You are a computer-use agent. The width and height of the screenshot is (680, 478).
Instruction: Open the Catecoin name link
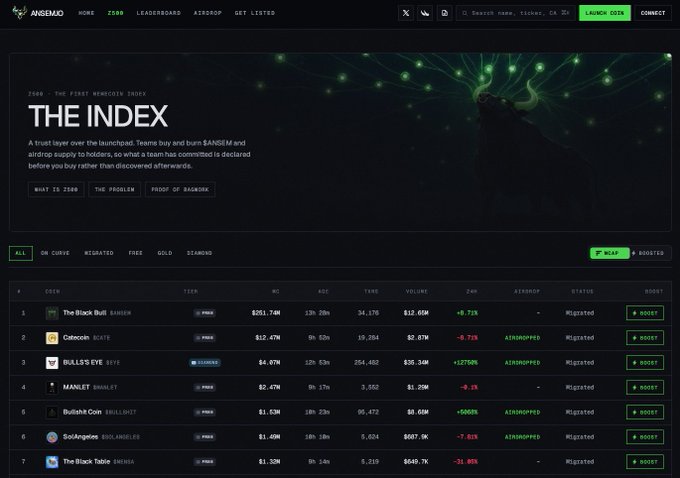[x=76, y=337]
